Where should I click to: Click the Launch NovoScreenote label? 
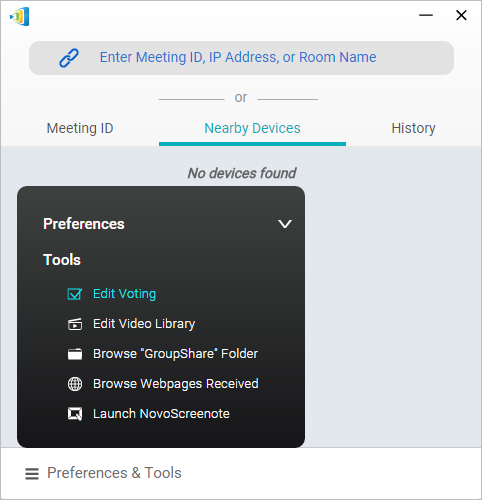(161, 414)
